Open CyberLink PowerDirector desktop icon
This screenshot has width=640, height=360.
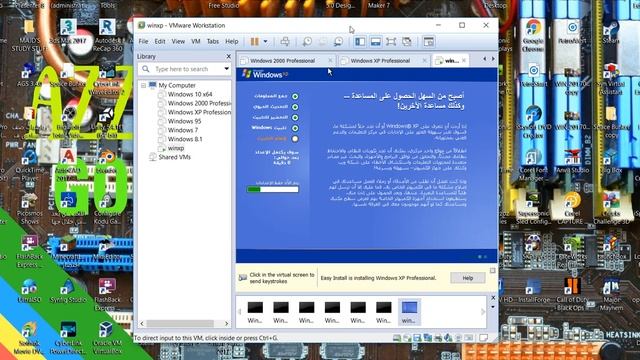tap(68, 338)
